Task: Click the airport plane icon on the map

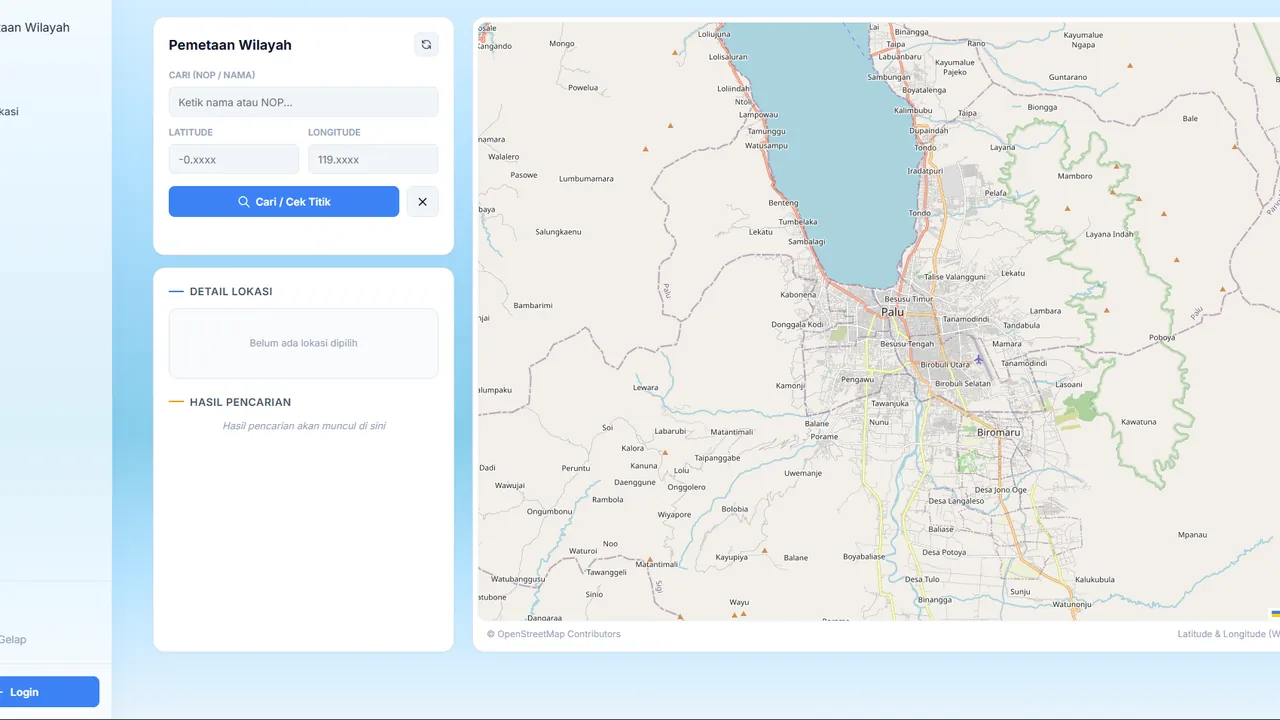Action: click(978, 359)
